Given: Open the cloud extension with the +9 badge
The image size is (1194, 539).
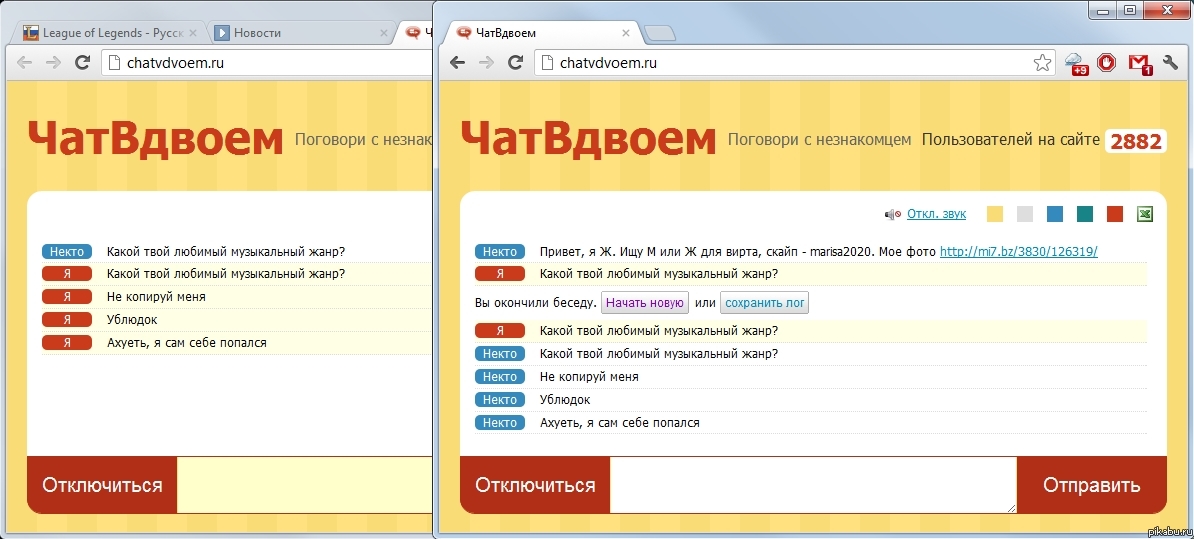Looking at the screenshot, I should point(1075,63).
